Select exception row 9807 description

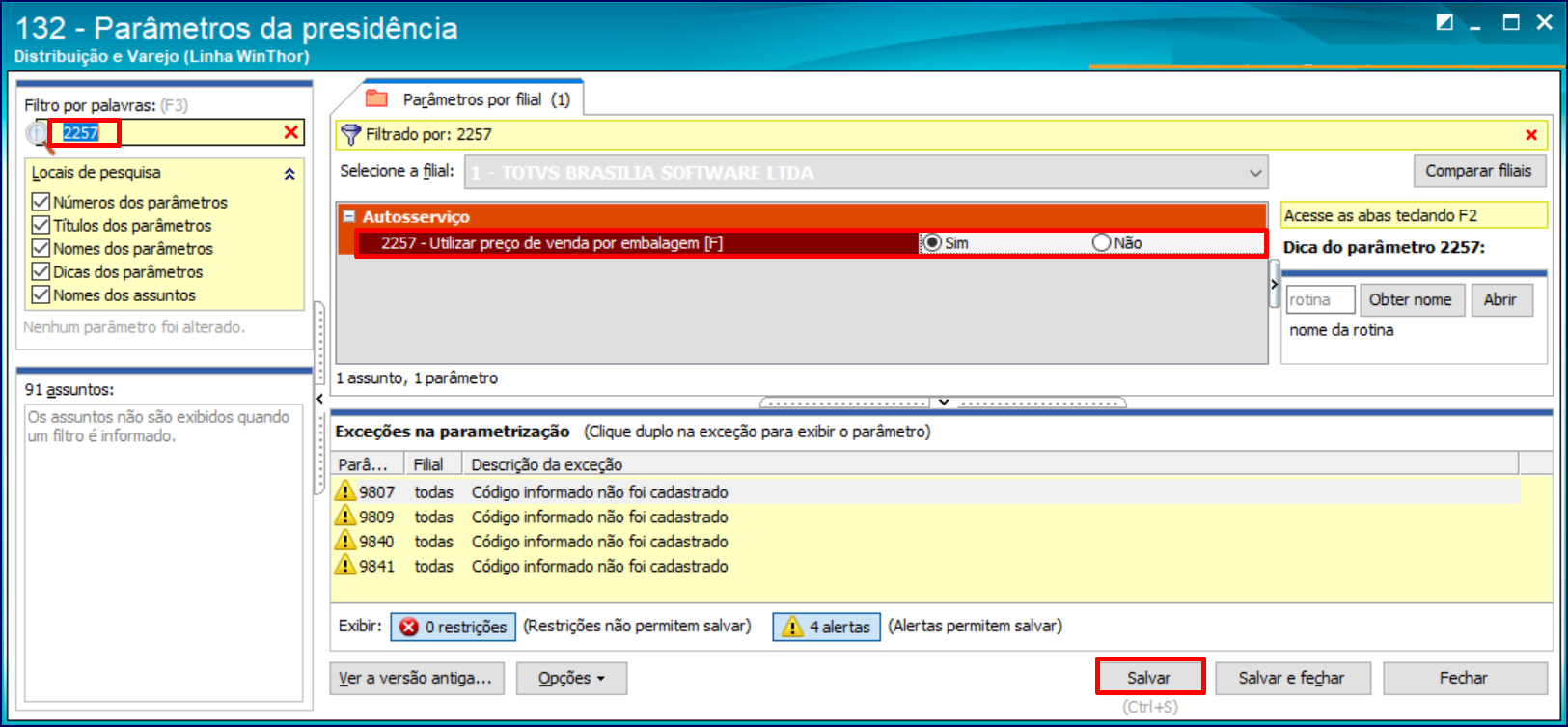coord(600,491)
